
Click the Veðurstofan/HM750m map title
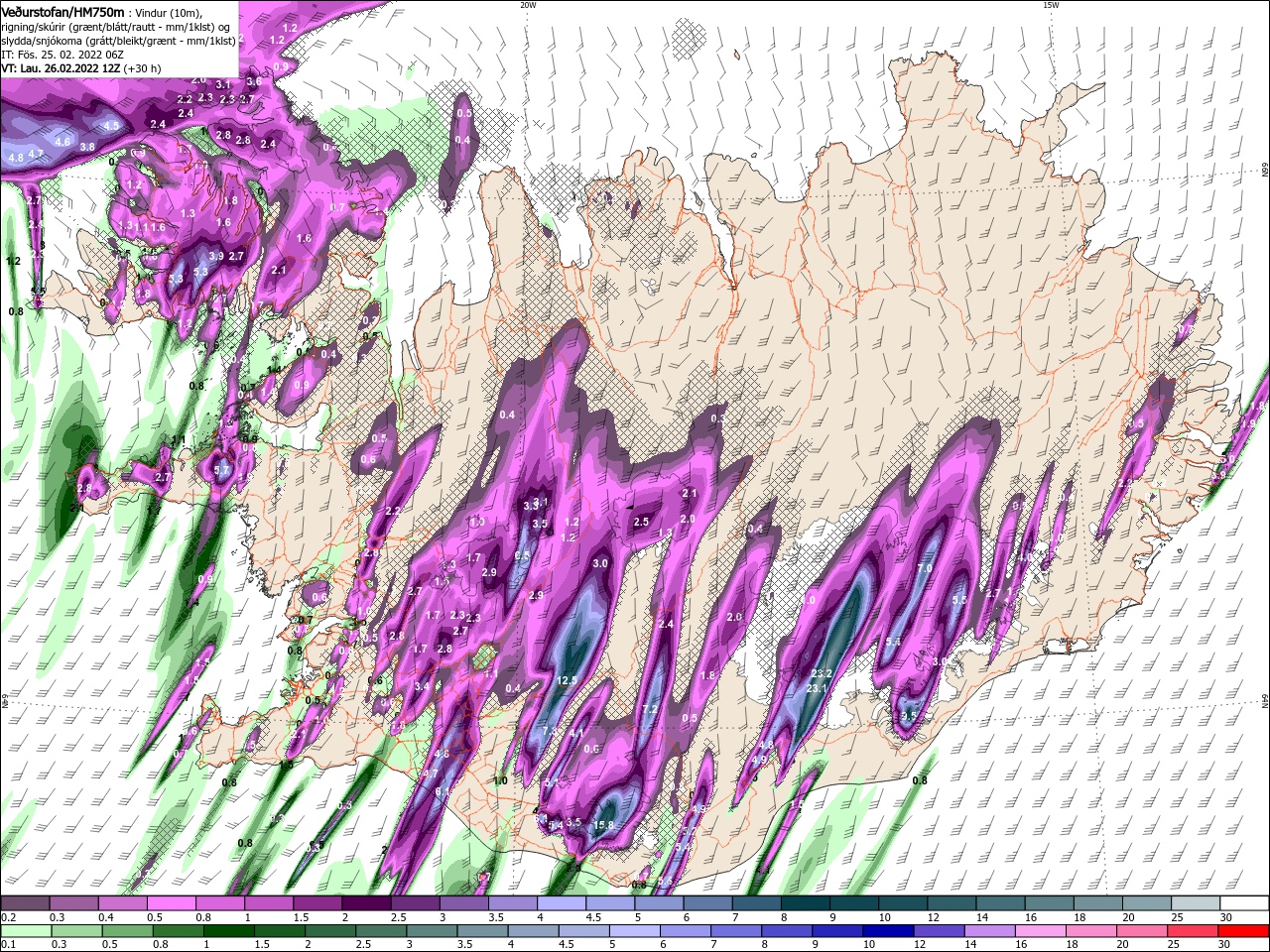coord(63,12)
